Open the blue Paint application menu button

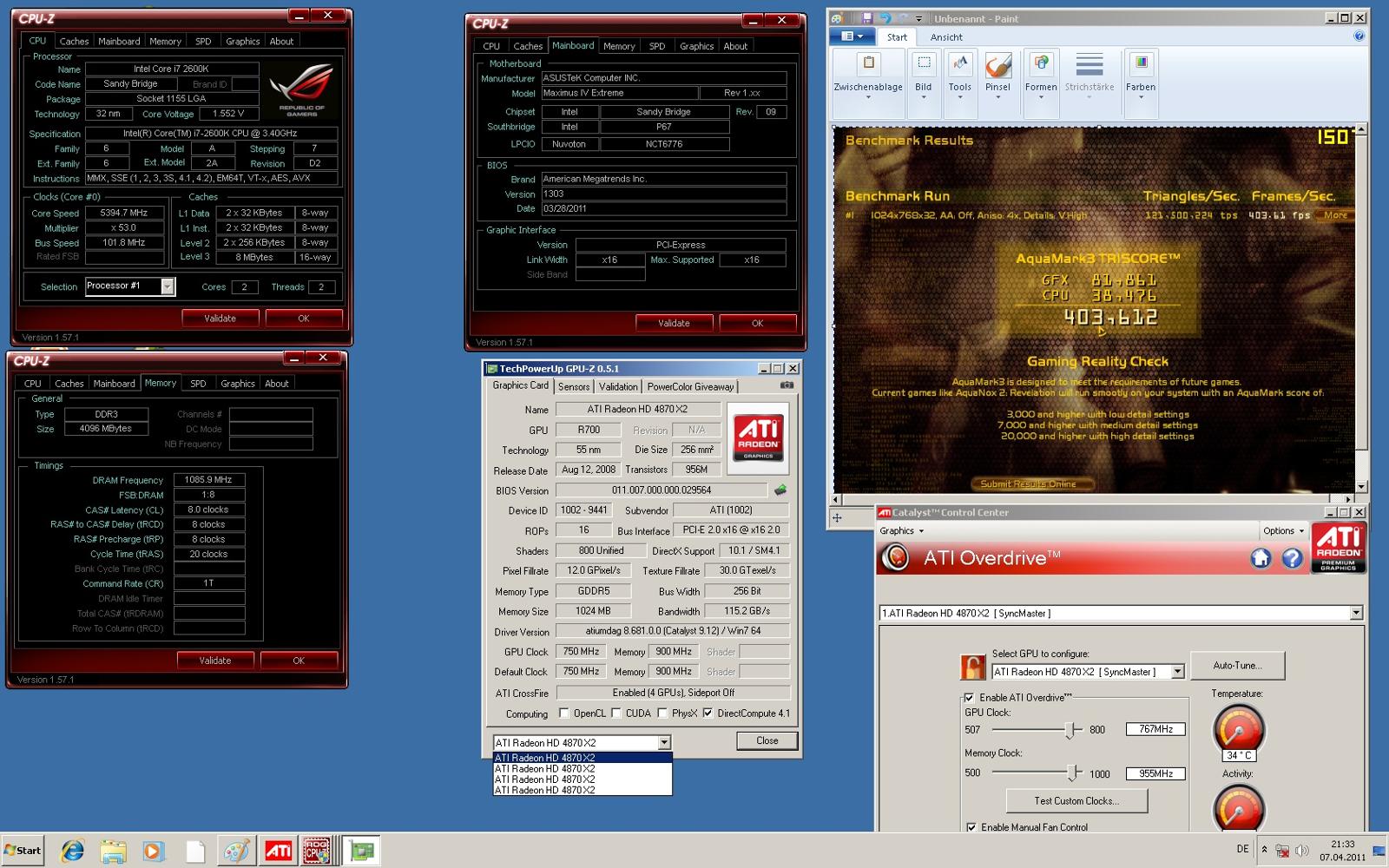point(852,36)
